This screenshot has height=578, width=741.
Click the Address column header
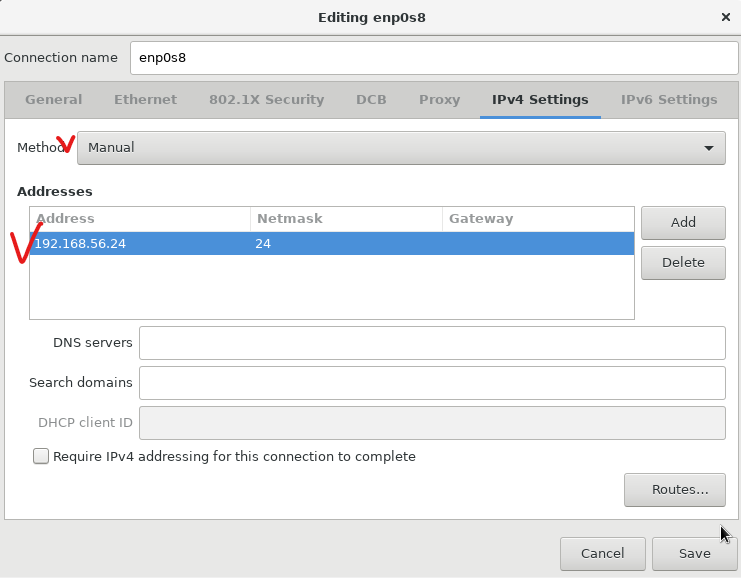(x=140, y=219)
